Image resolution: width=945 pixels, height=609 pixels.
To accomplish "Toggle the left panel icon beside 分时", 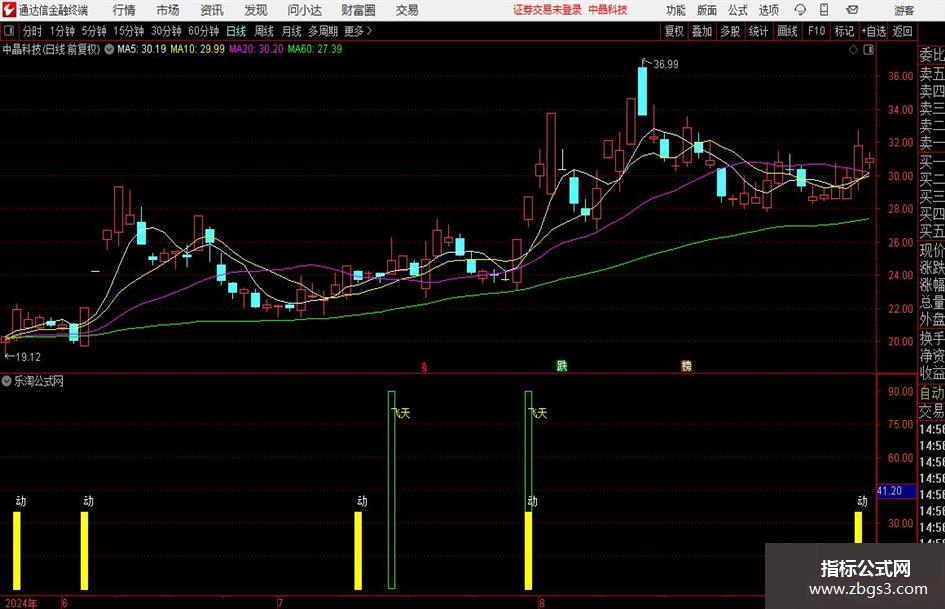I will coord(9,31).
